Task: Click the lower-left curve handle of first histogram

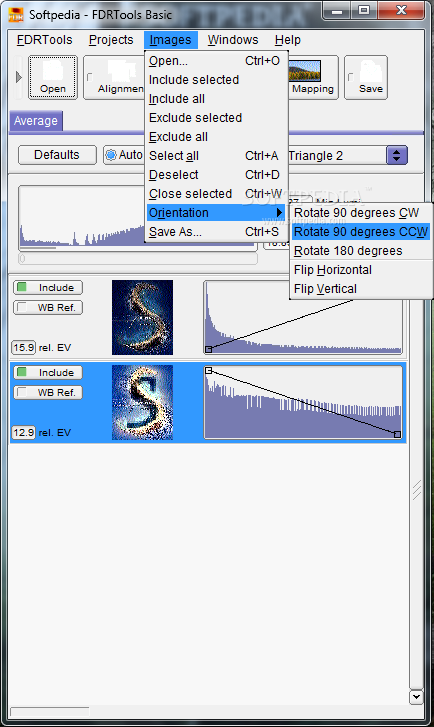Action: coord(209,349)
